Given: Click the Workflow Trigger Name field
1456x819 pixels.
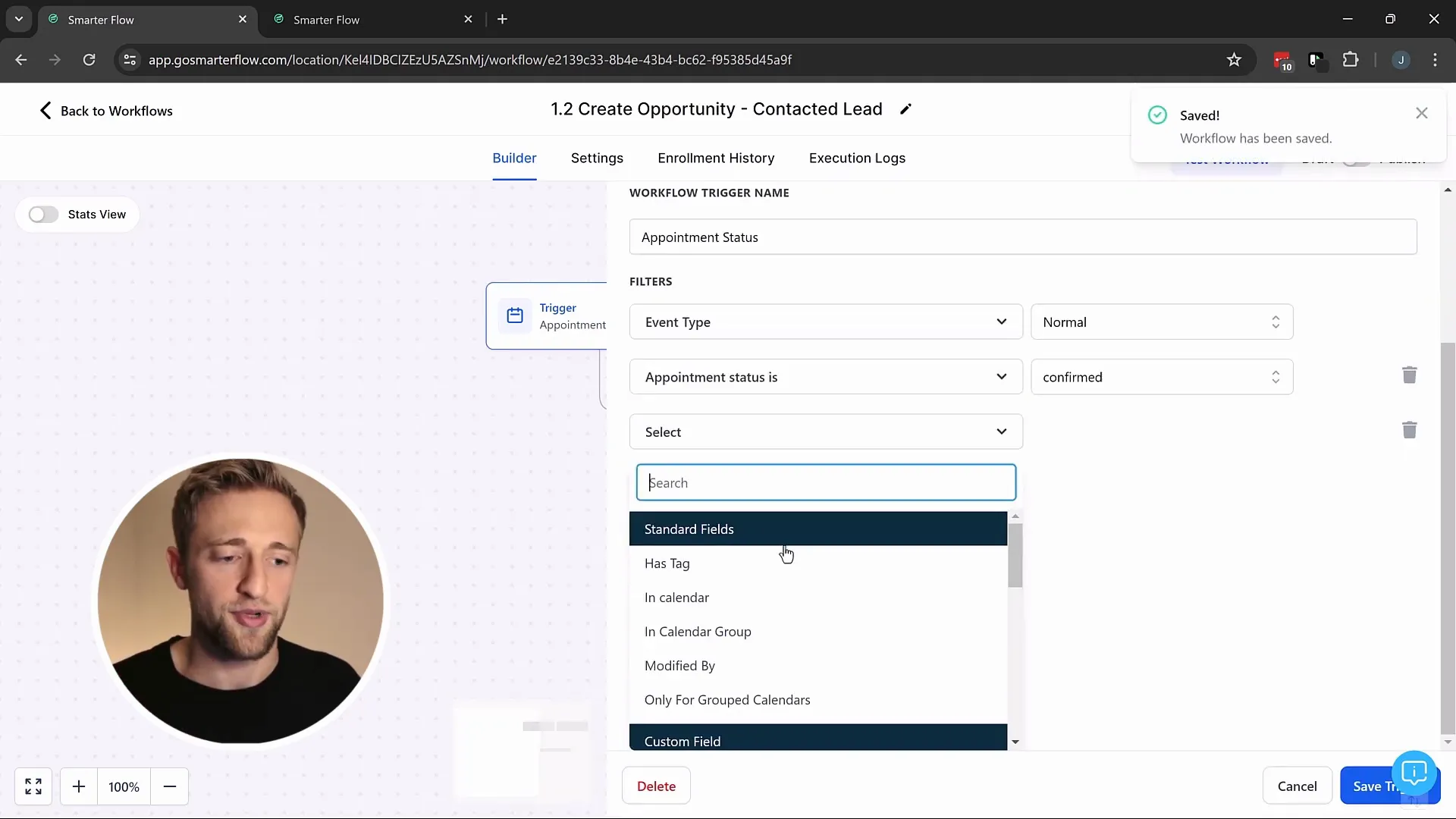Looking at the screenshot, I should [1023, 237].
